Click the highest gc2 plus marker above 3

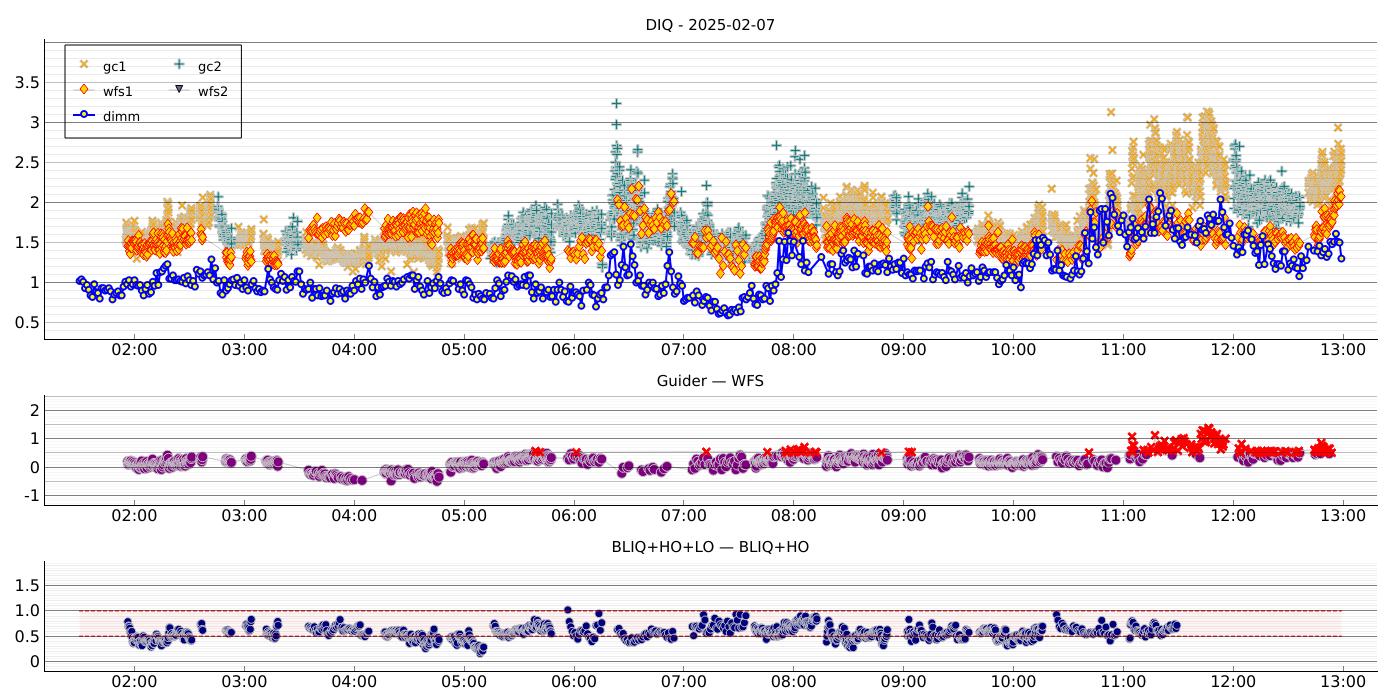coord(616,103)
